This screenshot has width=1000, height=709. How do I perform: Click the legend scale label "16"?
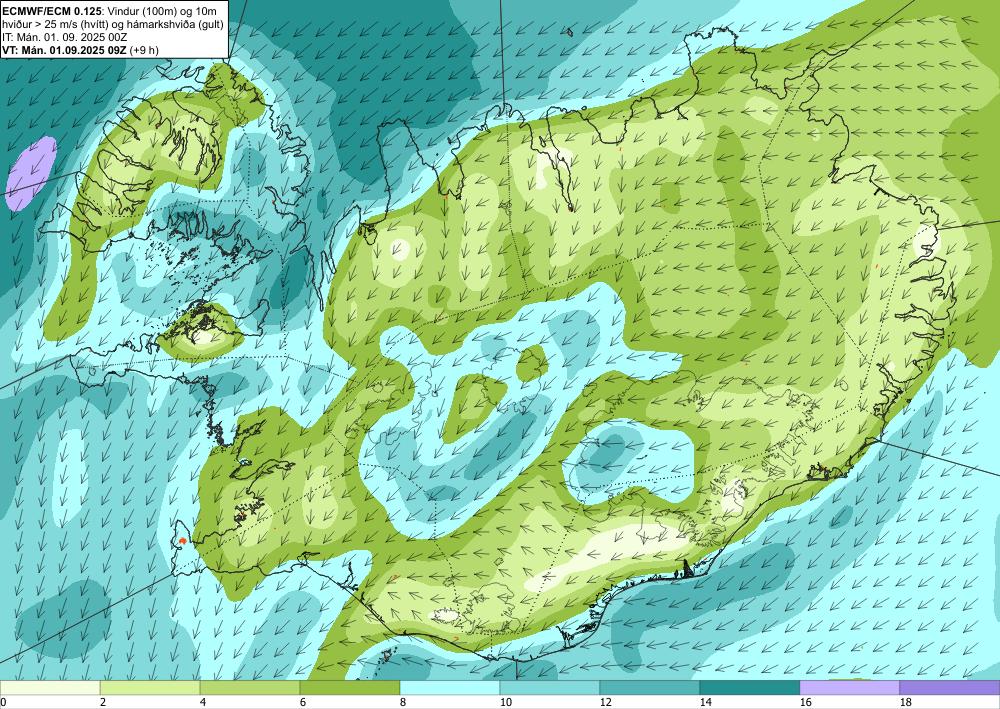806,703
